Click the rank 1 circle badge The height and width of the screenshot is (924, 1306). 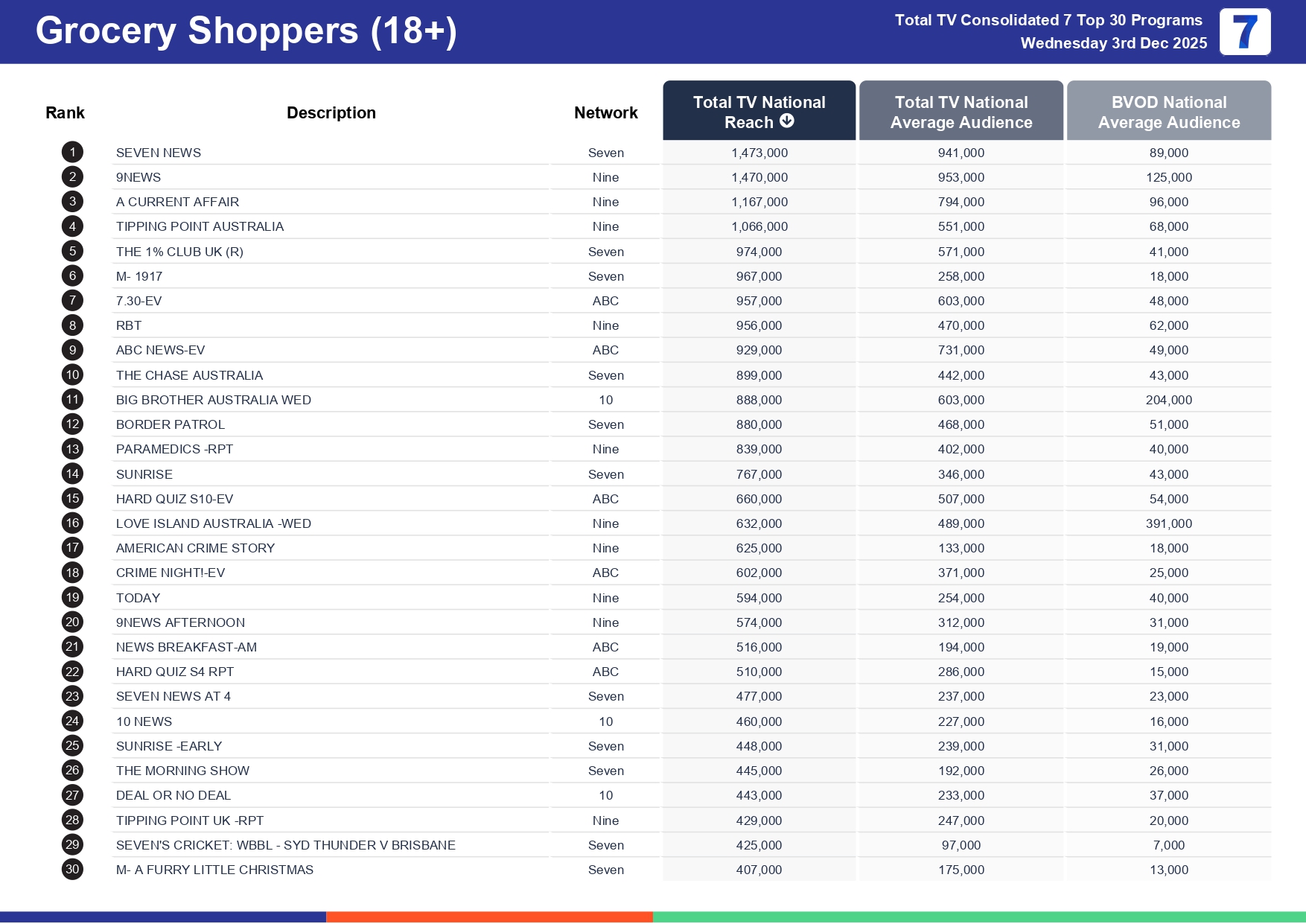[x=72, y=153]
